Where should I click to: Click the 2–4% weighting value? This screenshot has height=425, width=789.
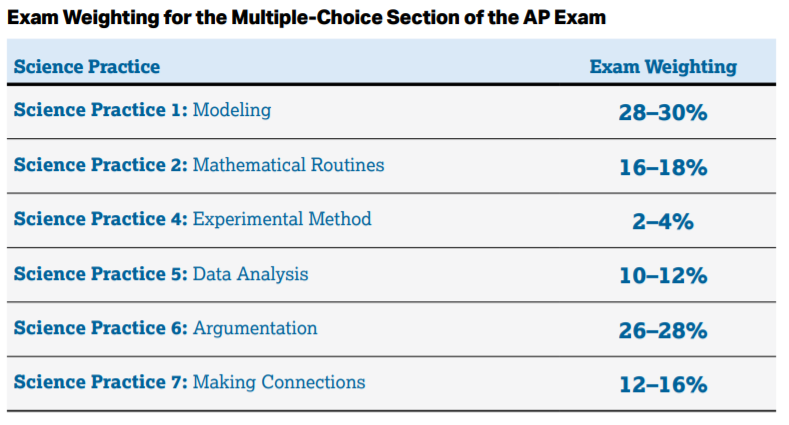coord(663,222)
